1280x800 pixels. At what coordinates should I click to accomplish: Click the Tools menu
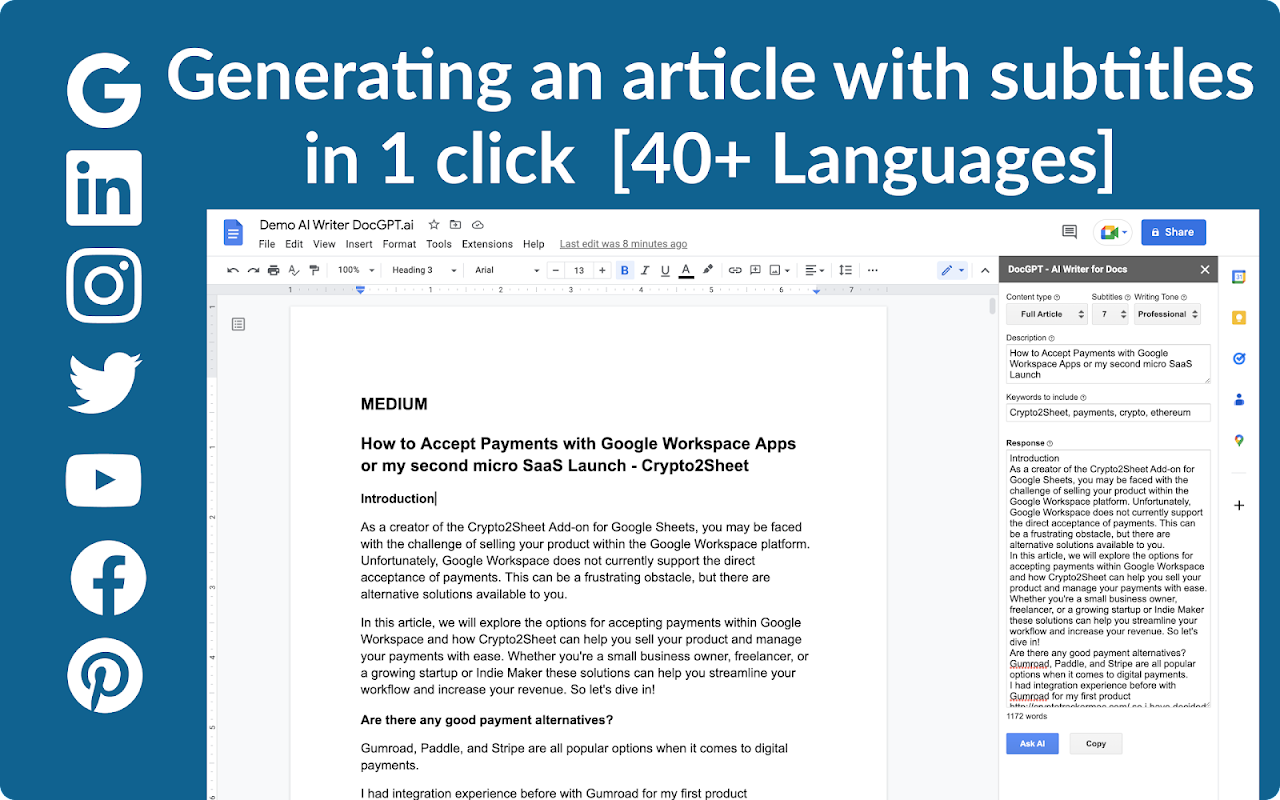[x=439, y=244]
